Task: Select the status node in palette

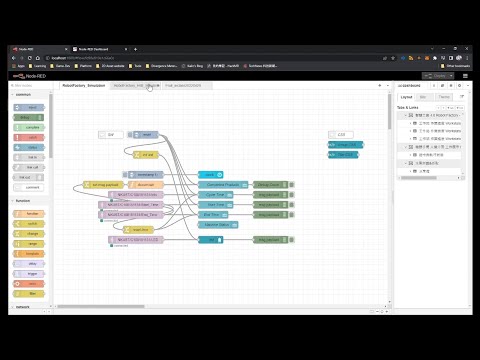Action: point(29,147)
